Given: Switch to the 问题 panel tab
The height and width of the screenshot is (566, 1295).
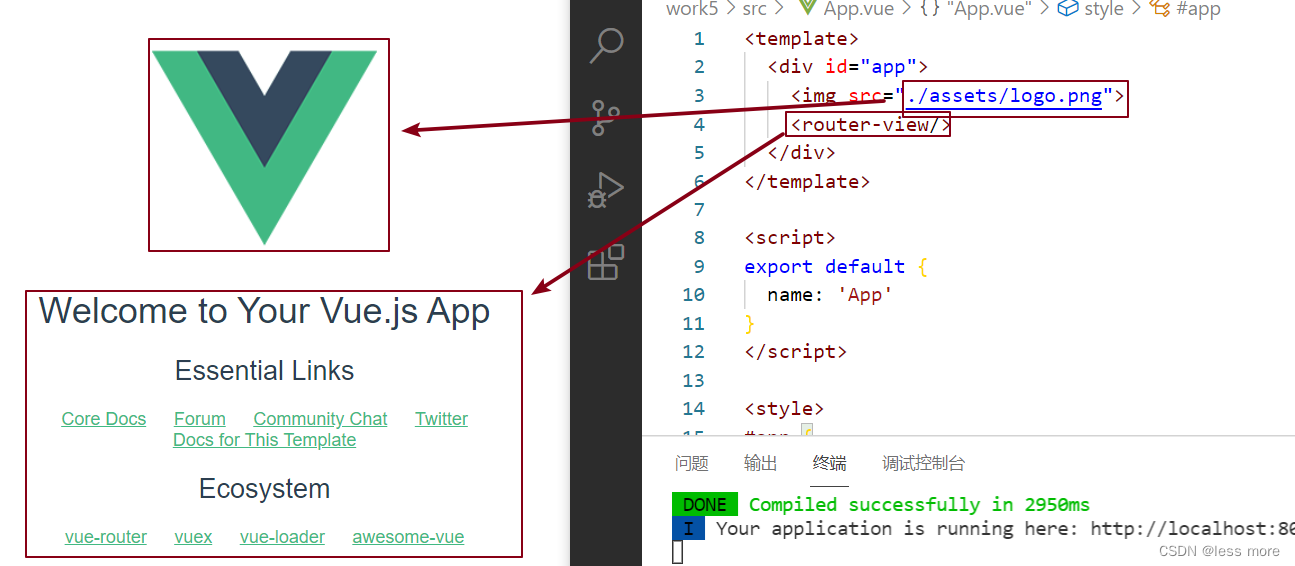Looking at the screenshot, I should [691, 463].
